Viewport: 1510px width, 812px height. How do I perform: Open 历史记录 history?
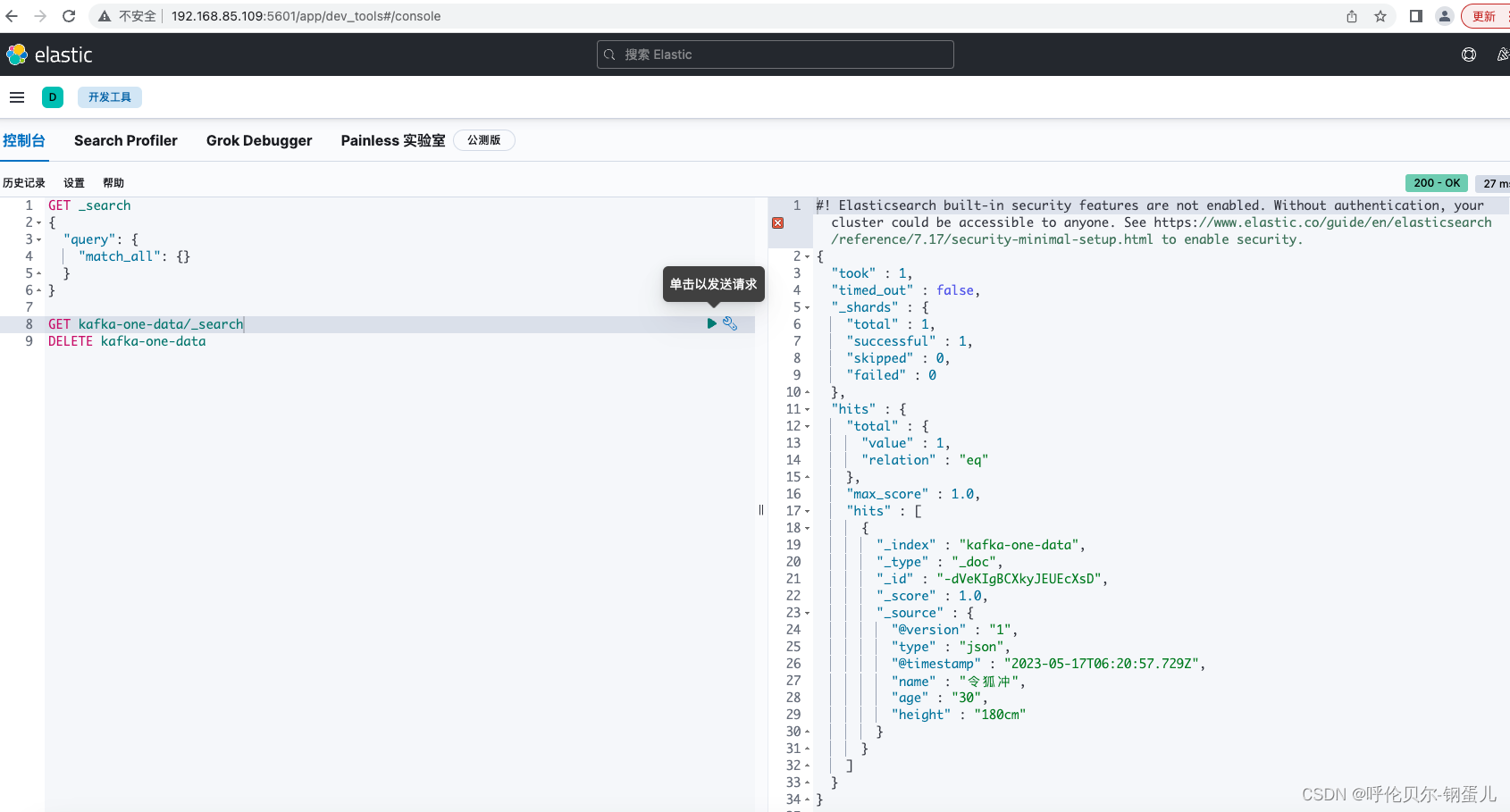[24, 183]
